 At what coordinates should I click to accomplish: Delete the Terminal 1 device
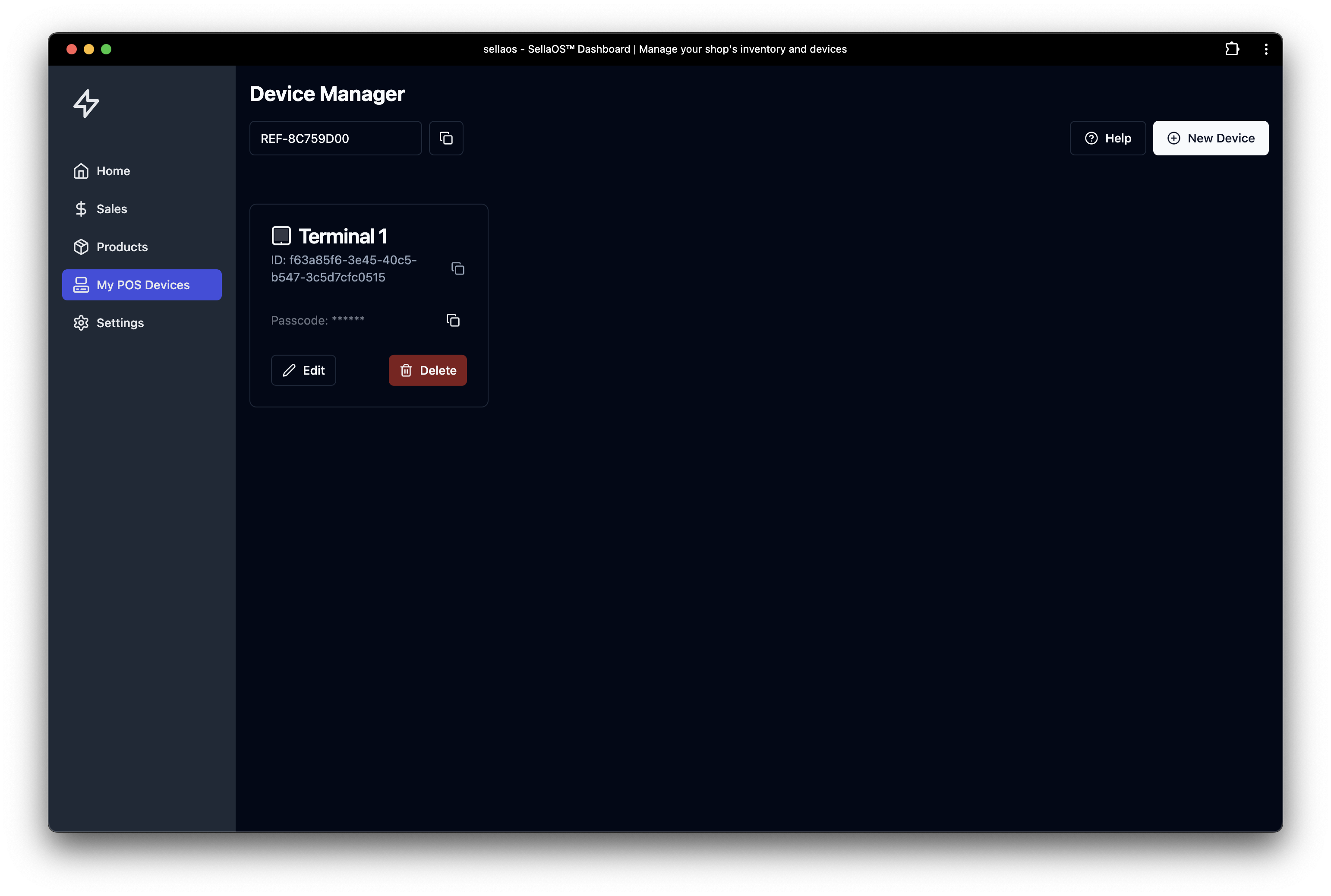pyautogui.click(x=427, y=370)
